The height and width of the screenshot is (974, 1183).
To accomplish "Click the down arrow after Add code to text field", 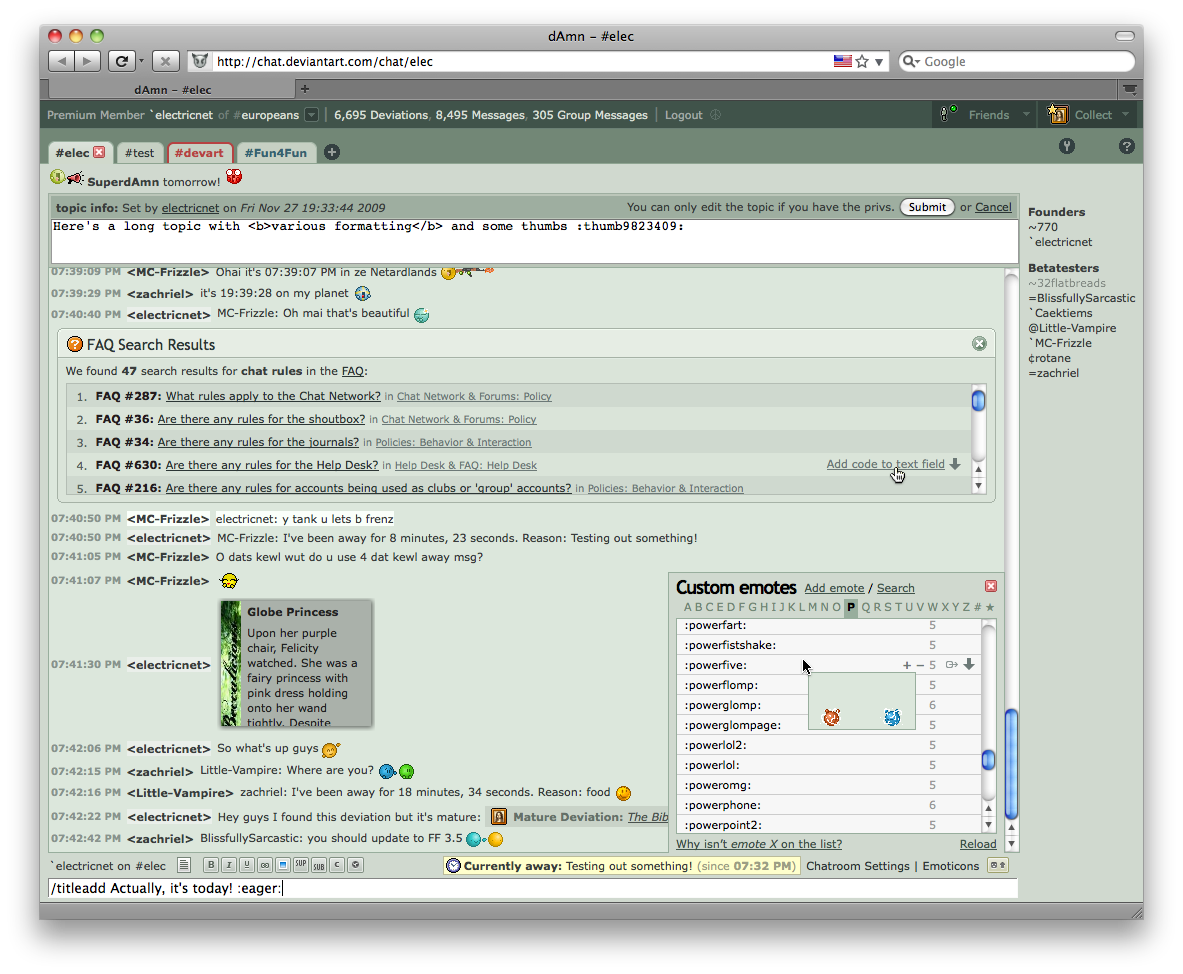I will 955,464.
